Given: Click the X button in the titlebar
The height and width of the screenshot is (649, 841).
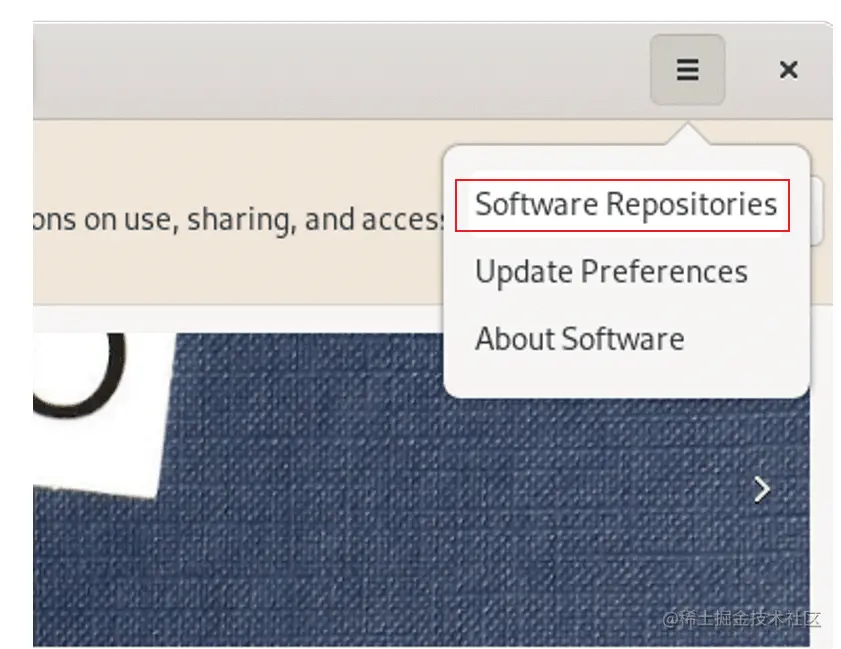Looking at the screenshot, I should (x=789, y=70).
